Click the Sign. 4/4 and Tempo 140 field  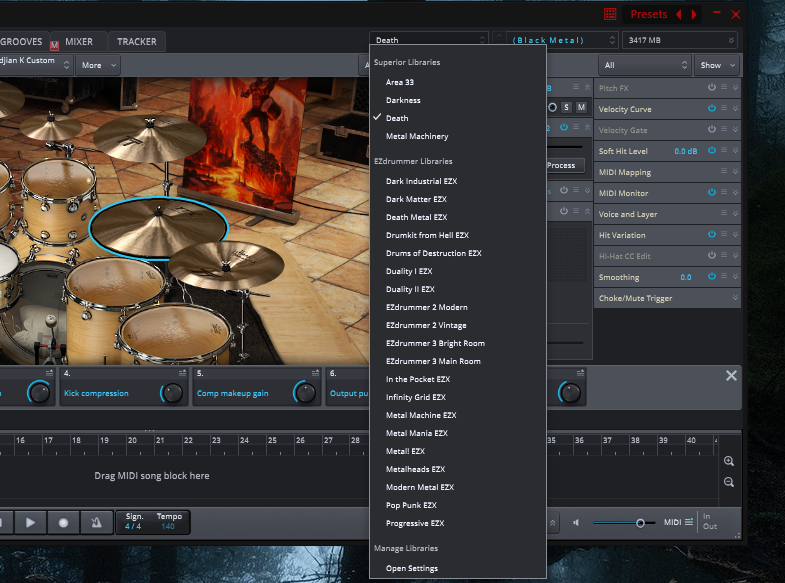(x=153, y=521)
